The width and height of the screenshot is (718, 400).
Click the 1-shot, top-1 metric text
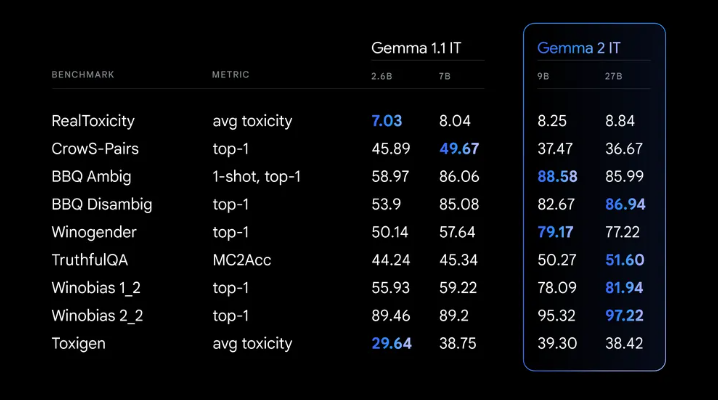pos(256,177)
